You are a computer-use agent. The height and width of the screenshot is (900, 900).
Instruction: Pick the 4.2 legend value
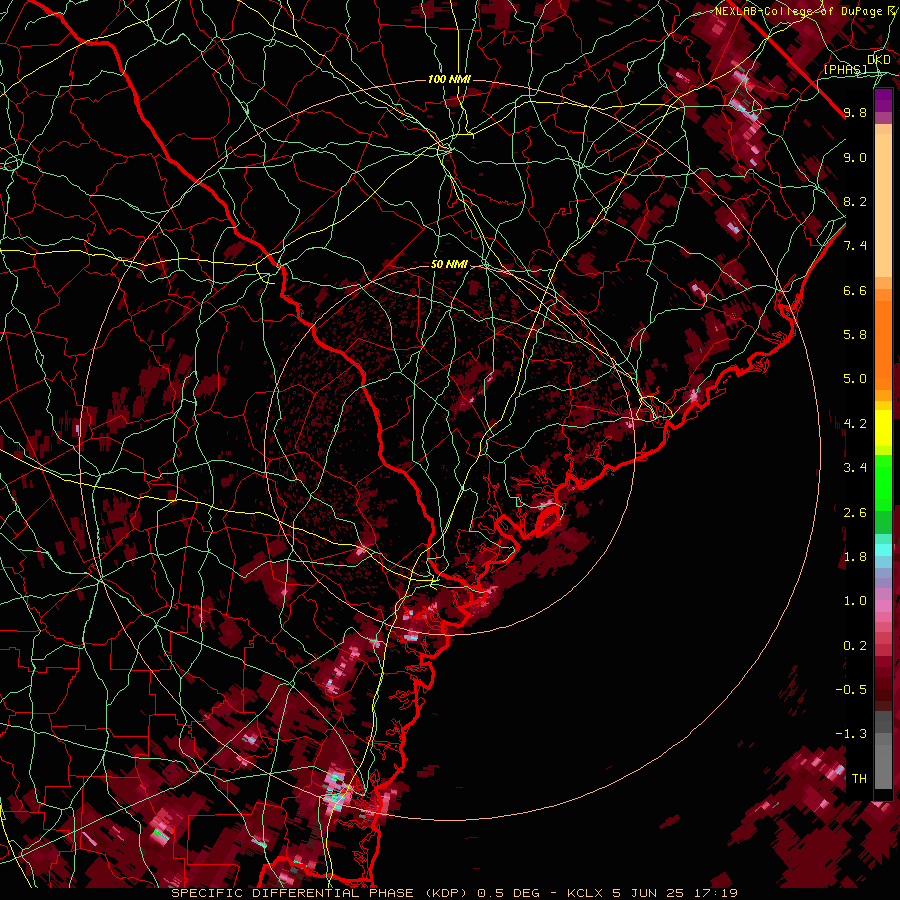tap(855, 424)
